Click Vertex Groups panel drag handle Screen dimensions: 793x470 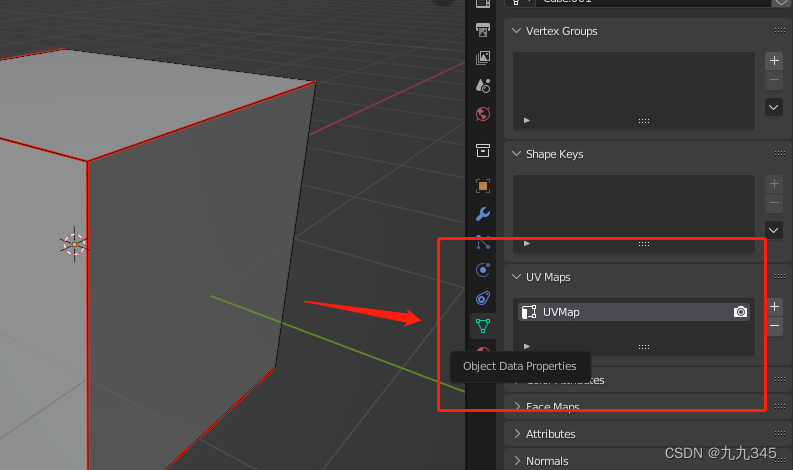point(780,31)
